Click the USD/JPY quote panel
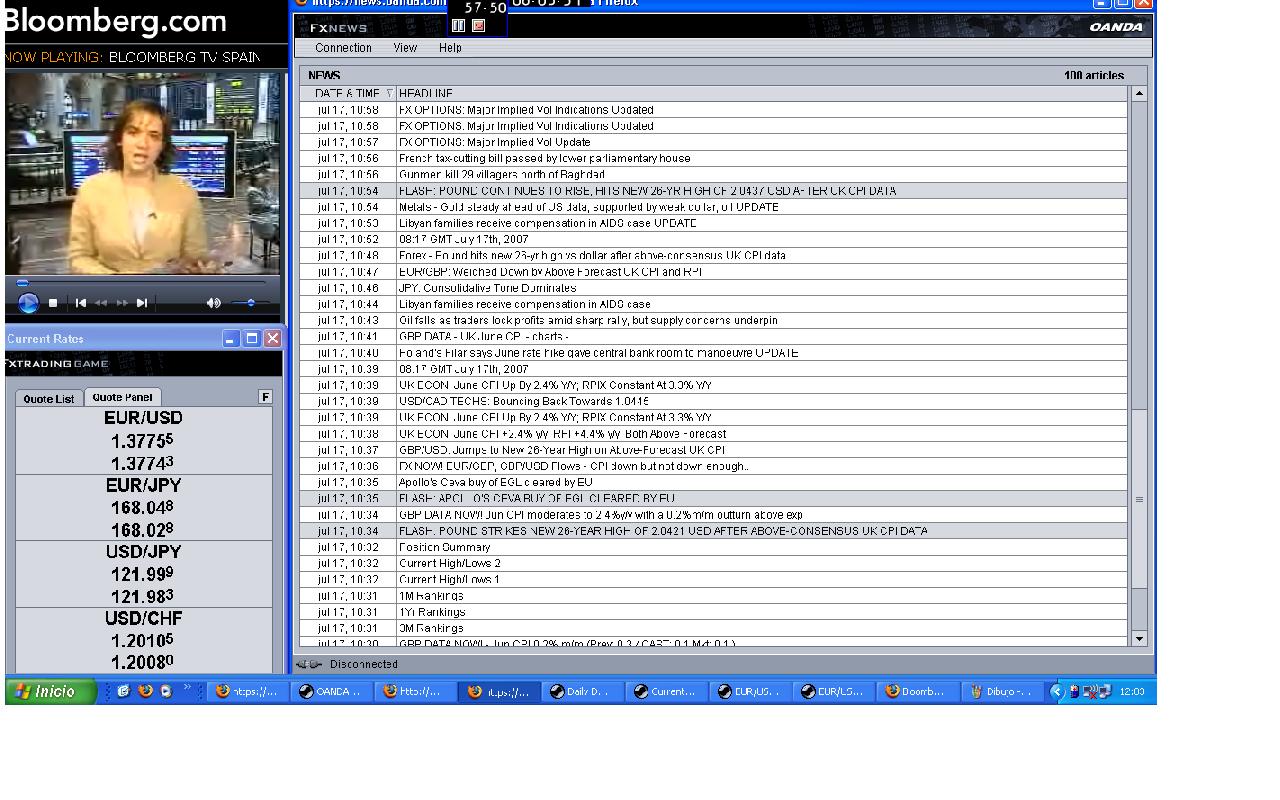The image size is (1280, 800). point(144,574)
